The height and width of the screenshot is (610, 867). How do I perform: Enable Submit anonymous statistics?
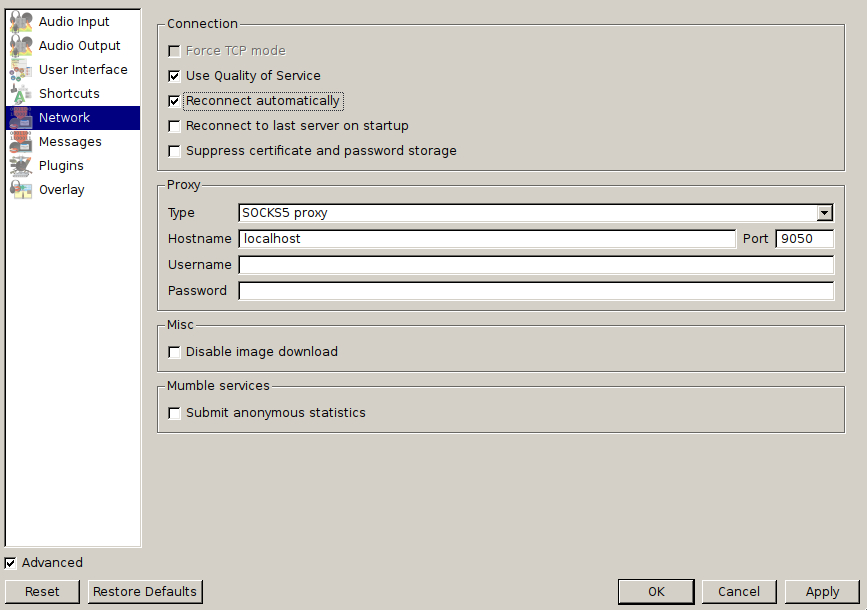(175, 413)
